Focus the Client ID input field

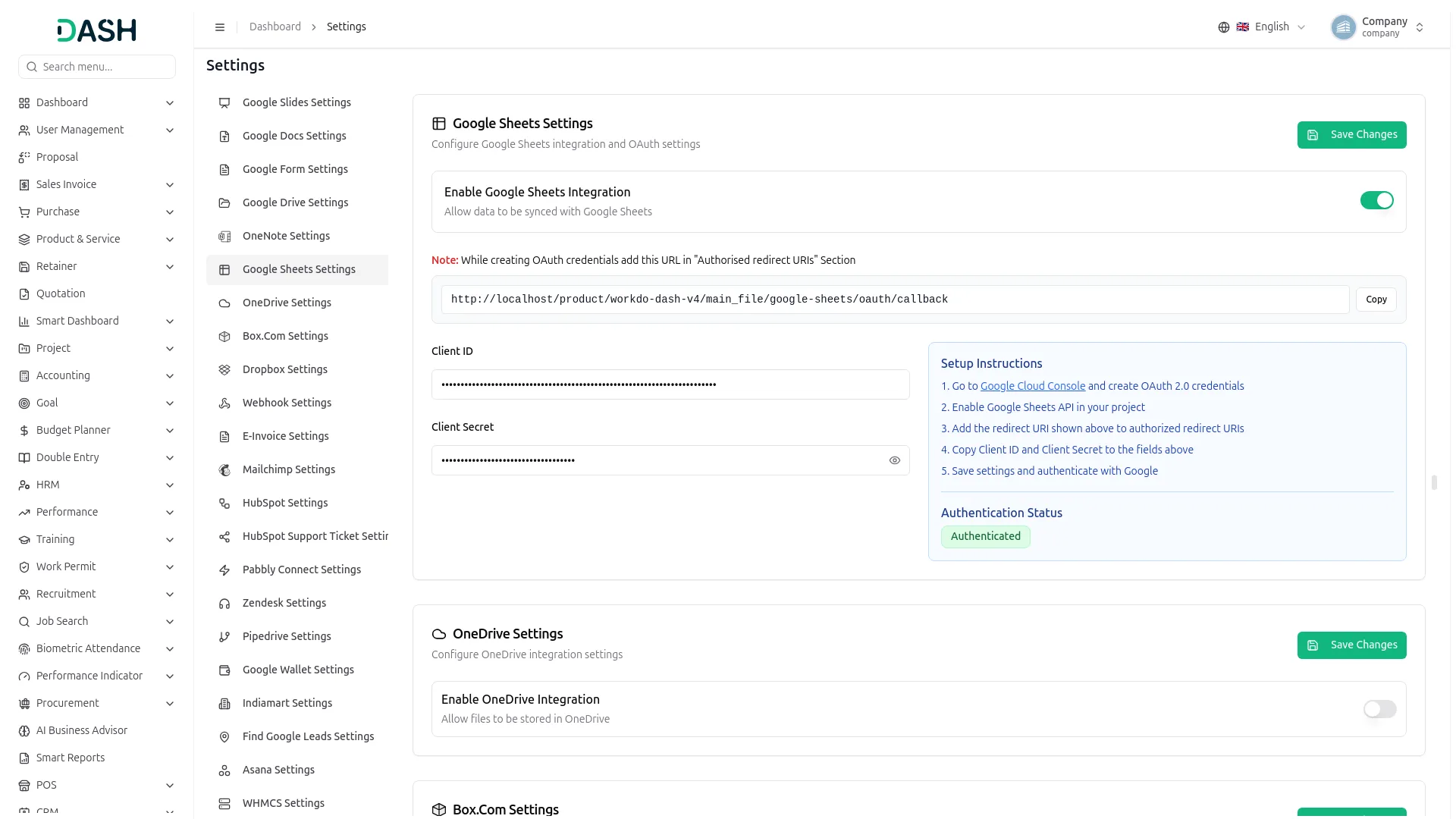tap(670, 384)
